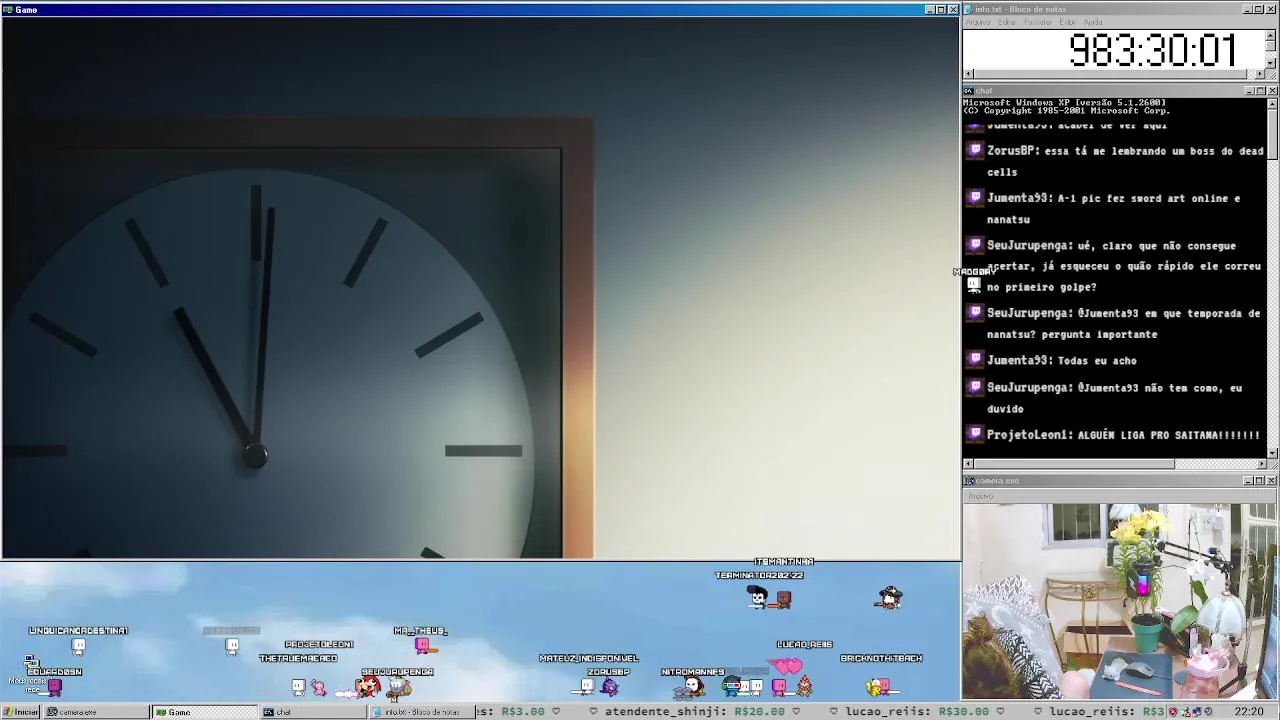Image resolution: width=1280 pixels, height=720 pixels.
Task: Click the camera.exe title bar icon
Action: pyautogui.click(x=969, y=481)
